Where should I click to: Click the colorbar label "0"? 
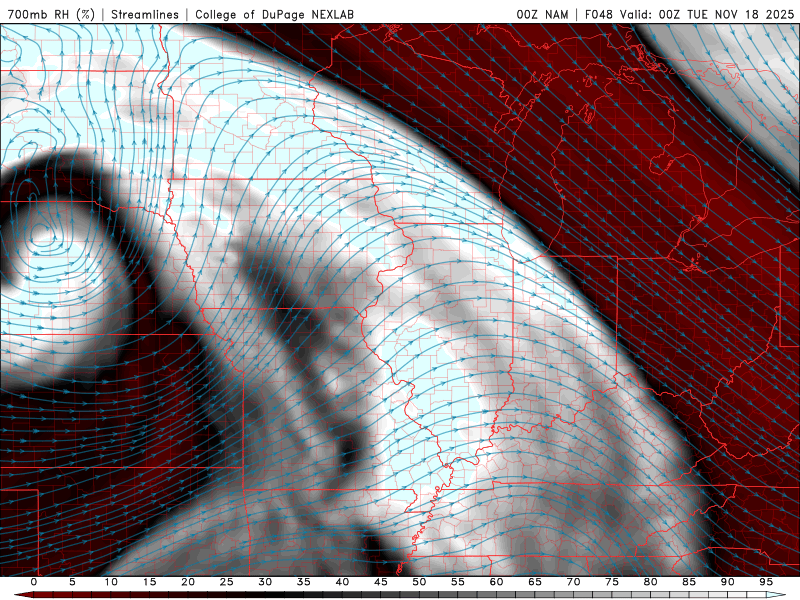pos(34,582)
